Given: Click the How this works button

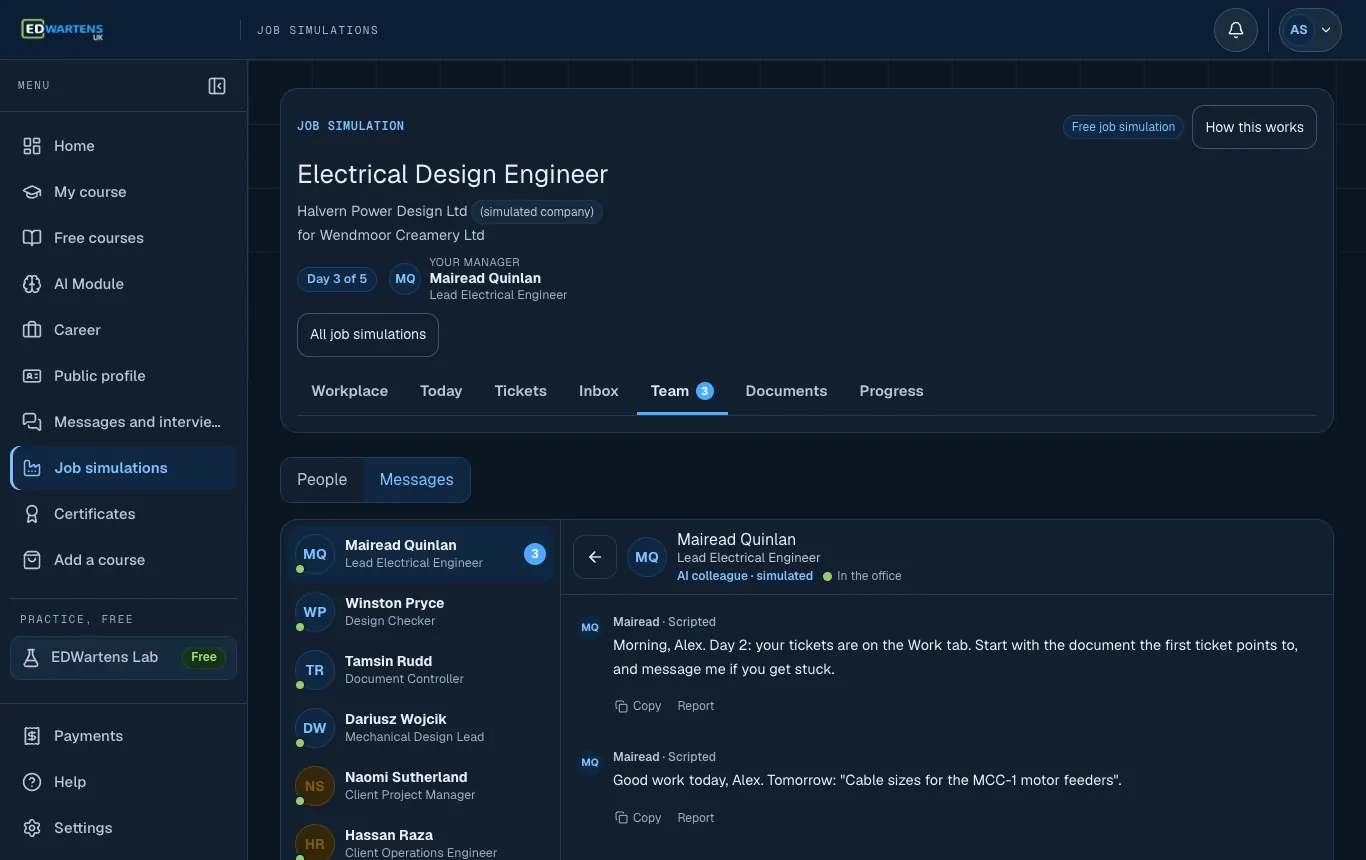Looking at the screenshot, I should tap(1254, 127).
